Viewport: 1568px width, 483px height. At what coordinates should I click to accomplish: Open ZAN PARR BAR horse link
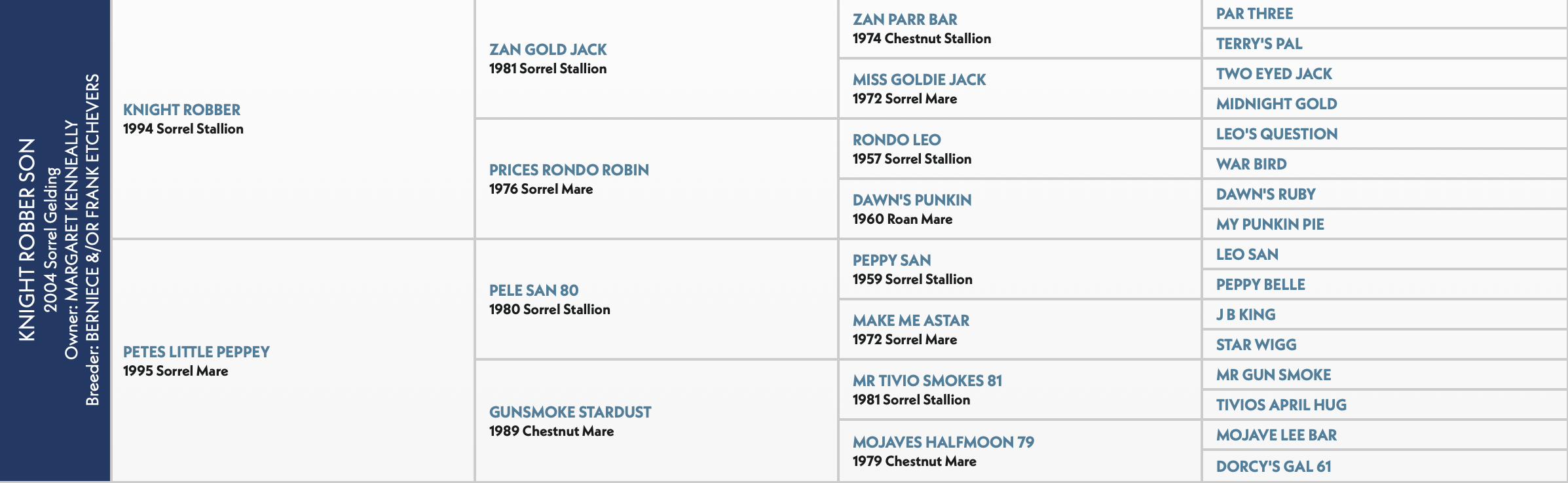(905, 20)
